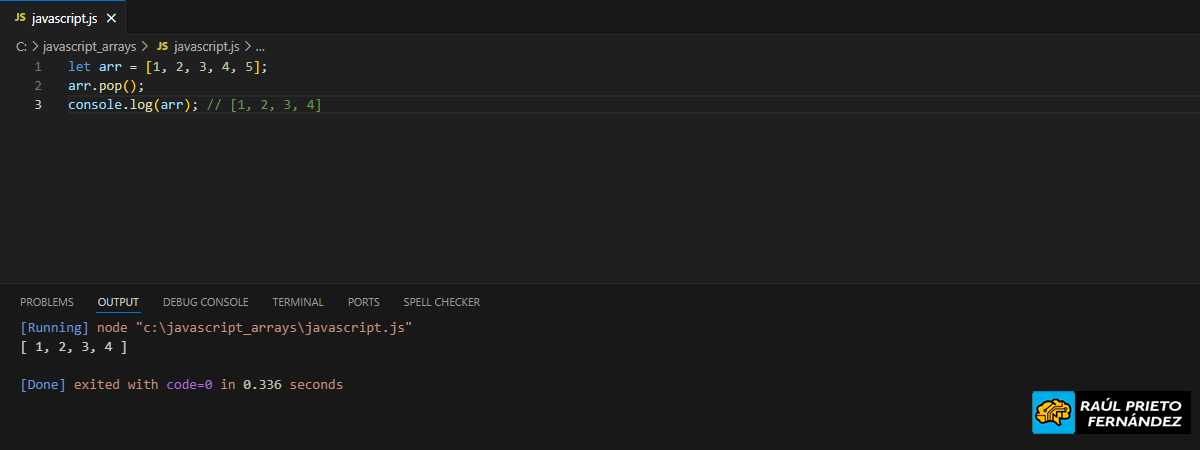1200x450 pixels.
Task: Open the DEBUG CONSOLE tab
Action: [205, 302]
